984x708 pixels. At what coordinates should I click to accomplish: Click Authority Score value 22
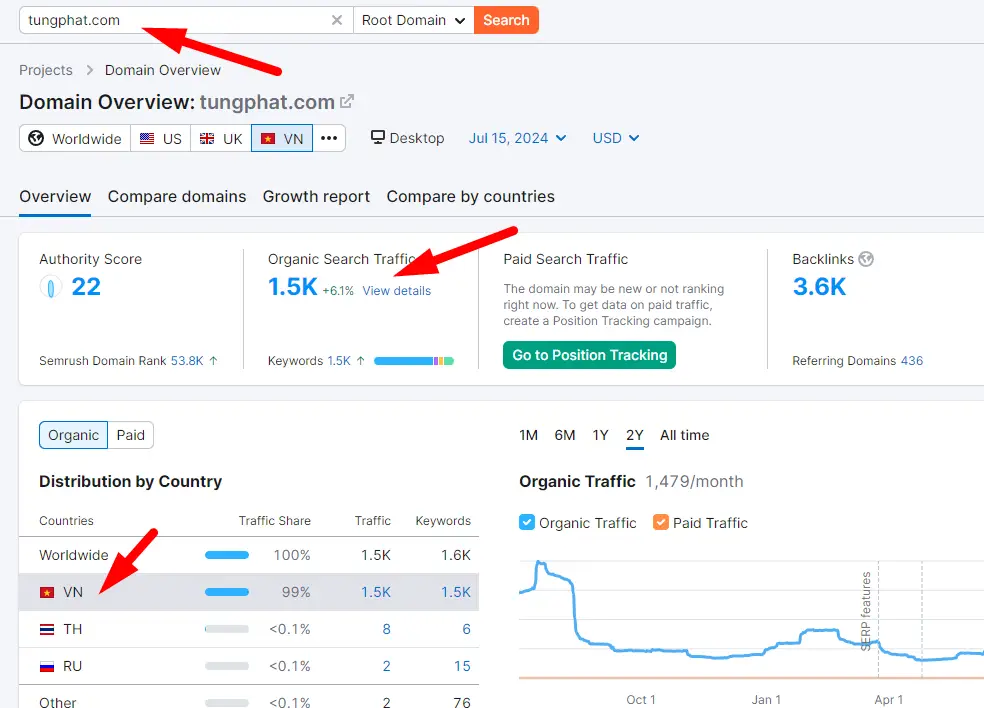coord(86,287)
